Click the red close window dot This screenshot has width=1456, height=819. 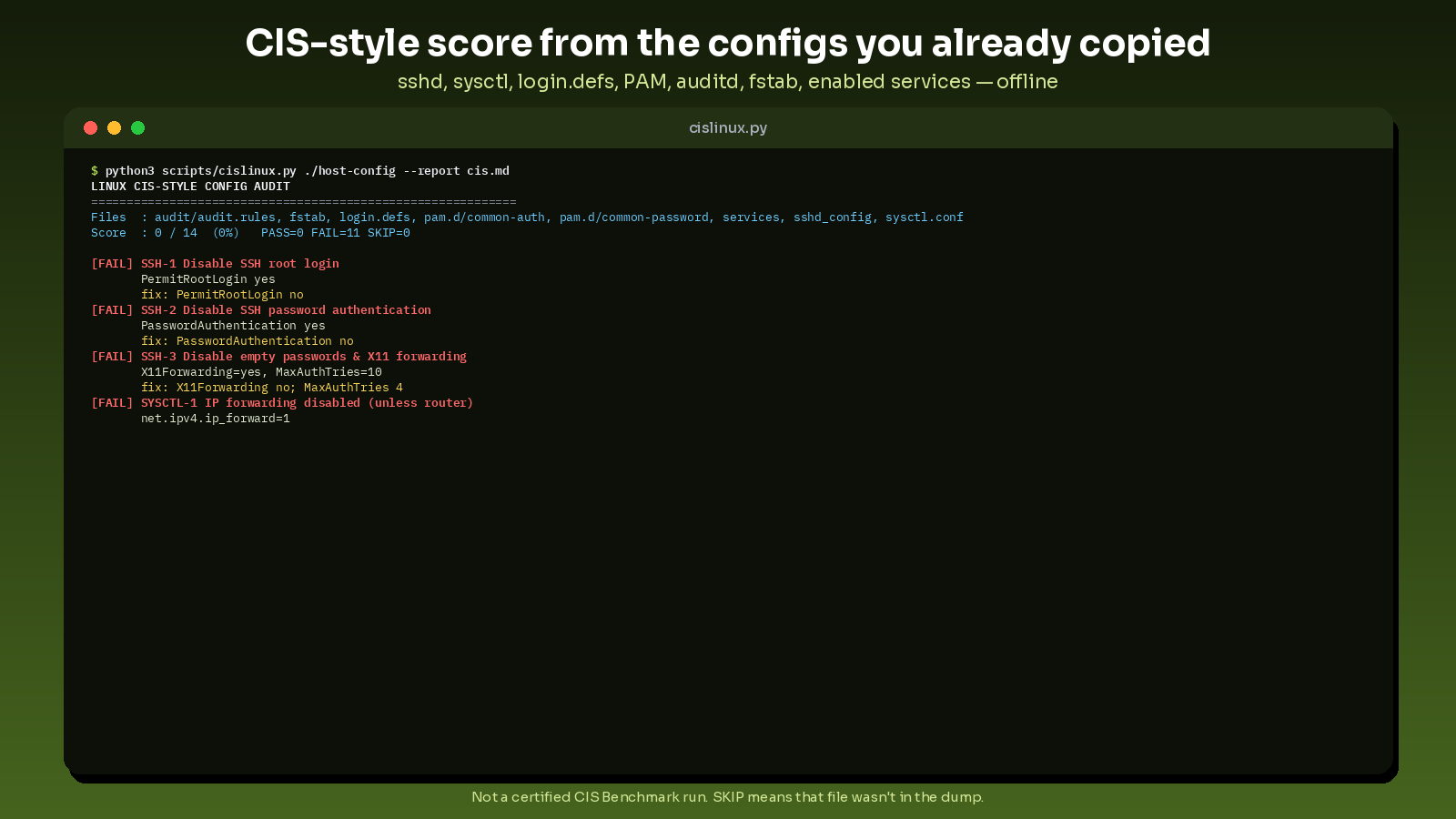tap(90, 128)
